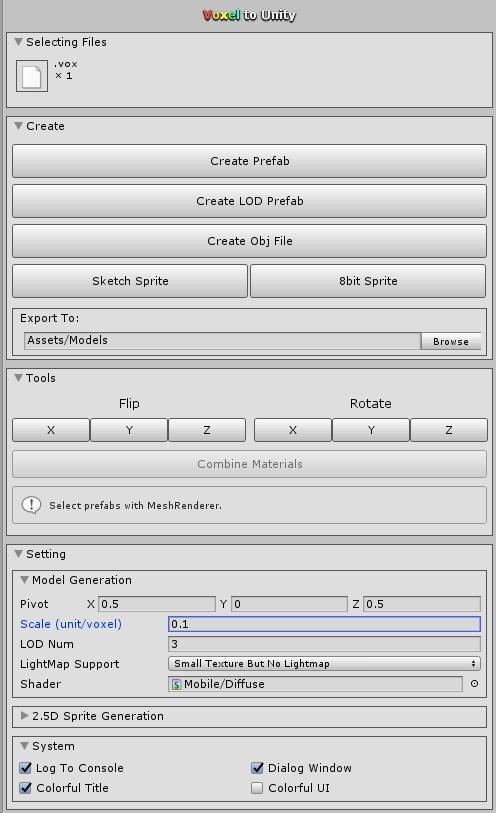Toggle Log To Console checkbox
This screenshot has height=813, width=496.
pyautogui.click(x=25, y=768)
